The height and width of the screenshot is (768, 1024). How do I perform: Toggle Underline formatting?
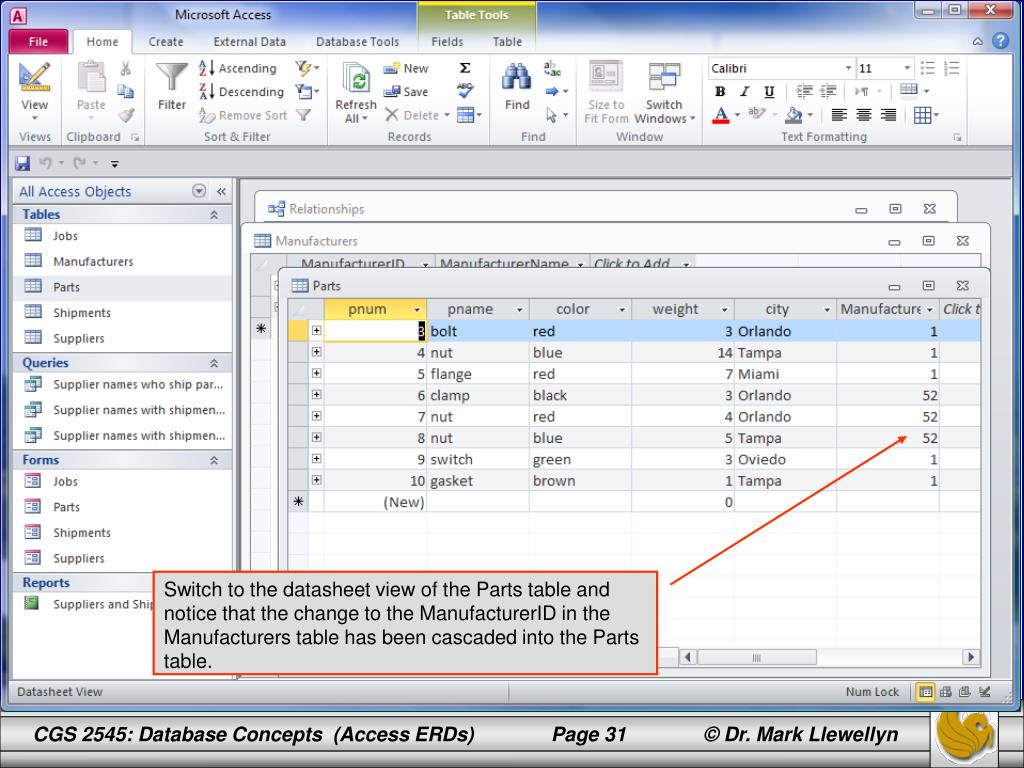point(769,92)
